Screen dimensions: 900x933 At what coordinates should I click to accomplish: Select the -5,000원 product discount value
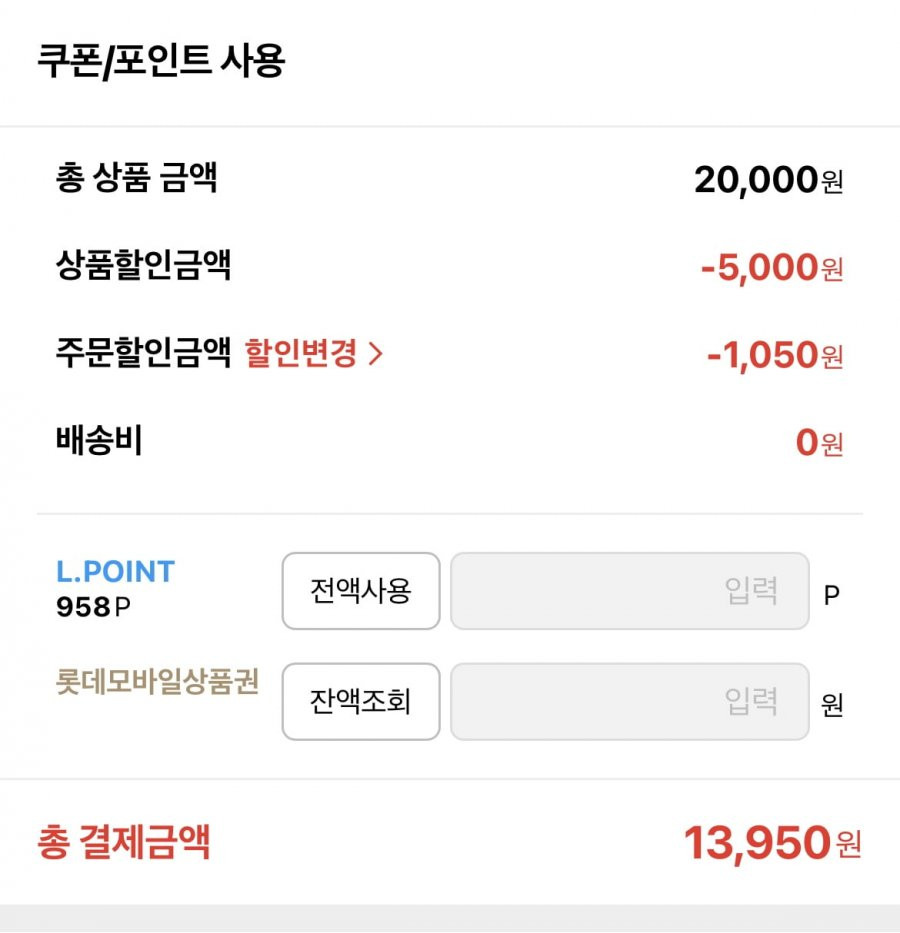pyautogui.click(x=772, y=267)
